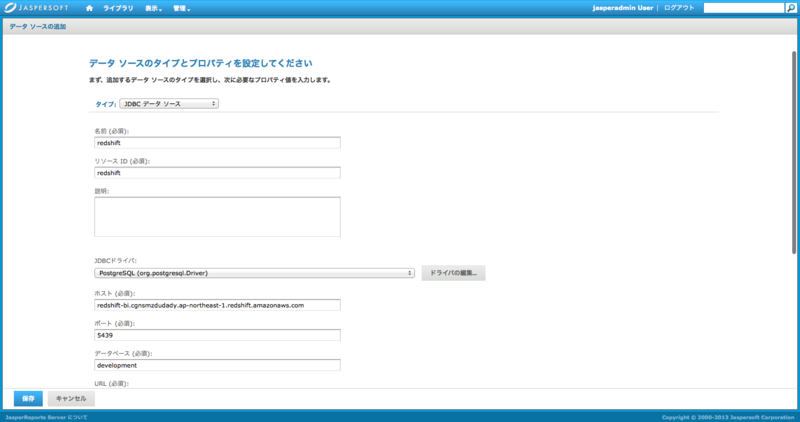Click the search magnifier icon
This screenshot has height=422, width=800.
(x=791, y=8)
